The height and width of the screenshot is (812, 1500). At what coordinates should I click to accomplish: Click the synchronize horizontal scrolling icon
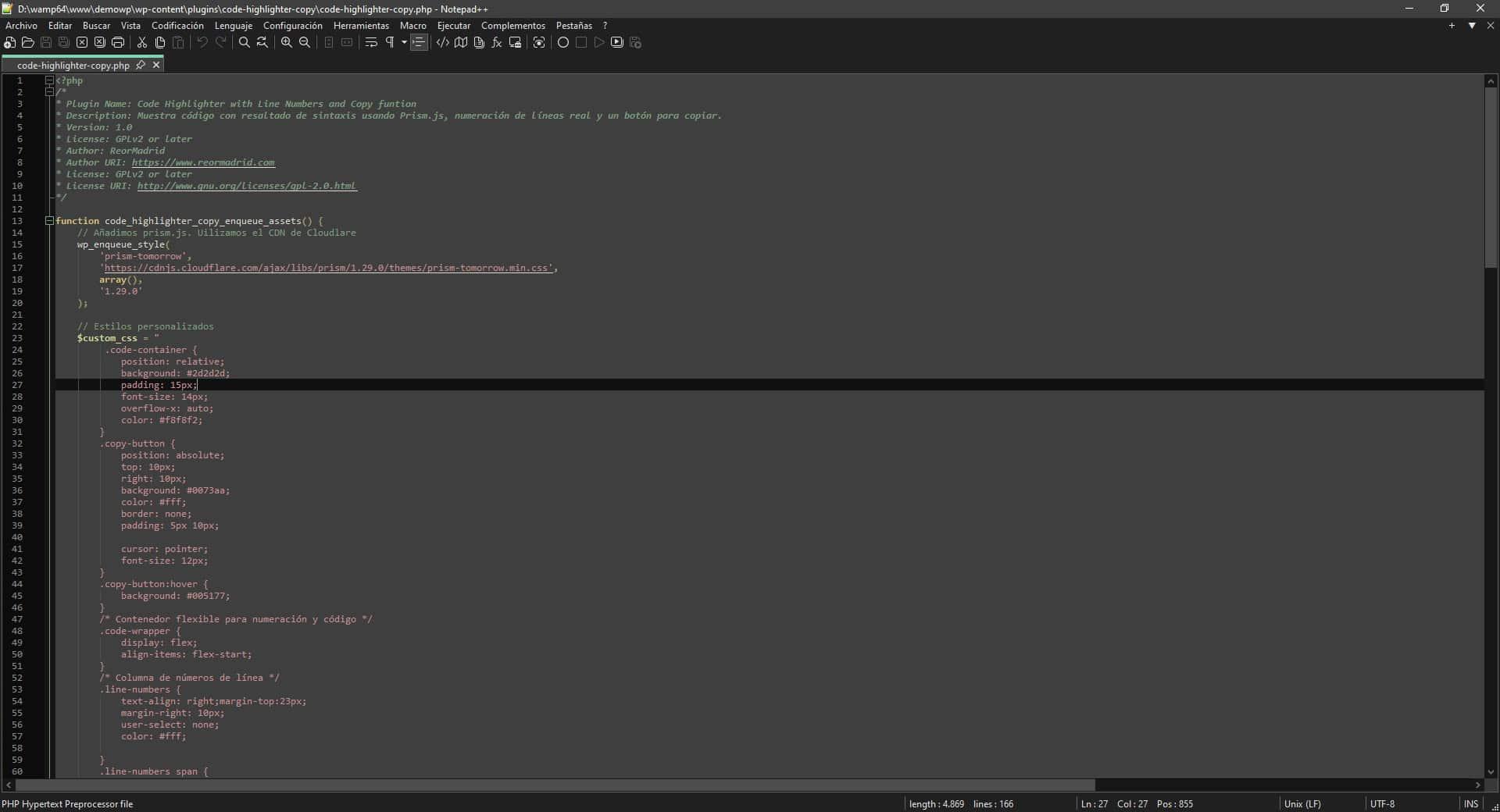pyautogui.click(x=347, y=42)
